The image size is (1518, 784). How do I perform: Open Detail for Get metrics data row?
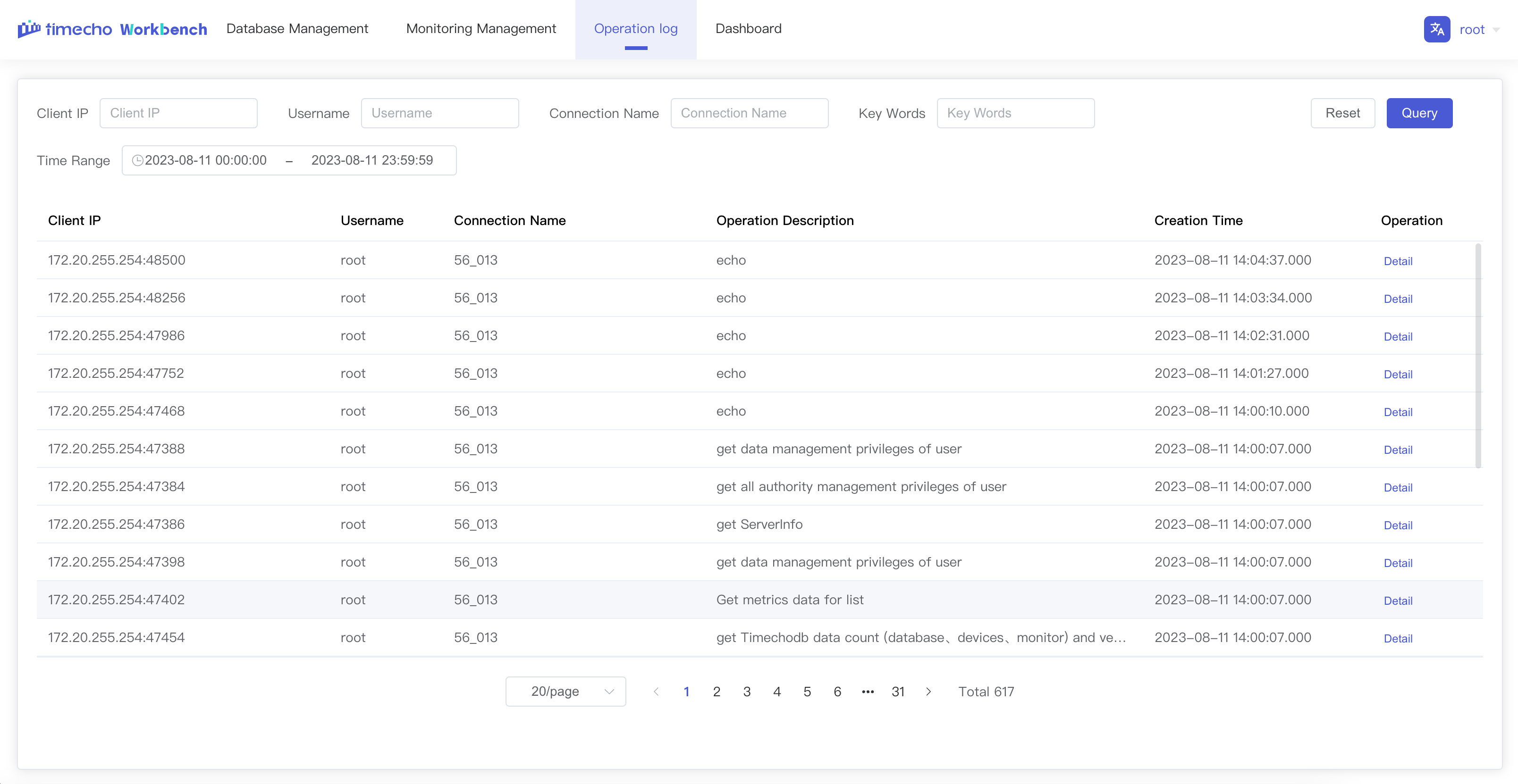(x=1398, y=600)
